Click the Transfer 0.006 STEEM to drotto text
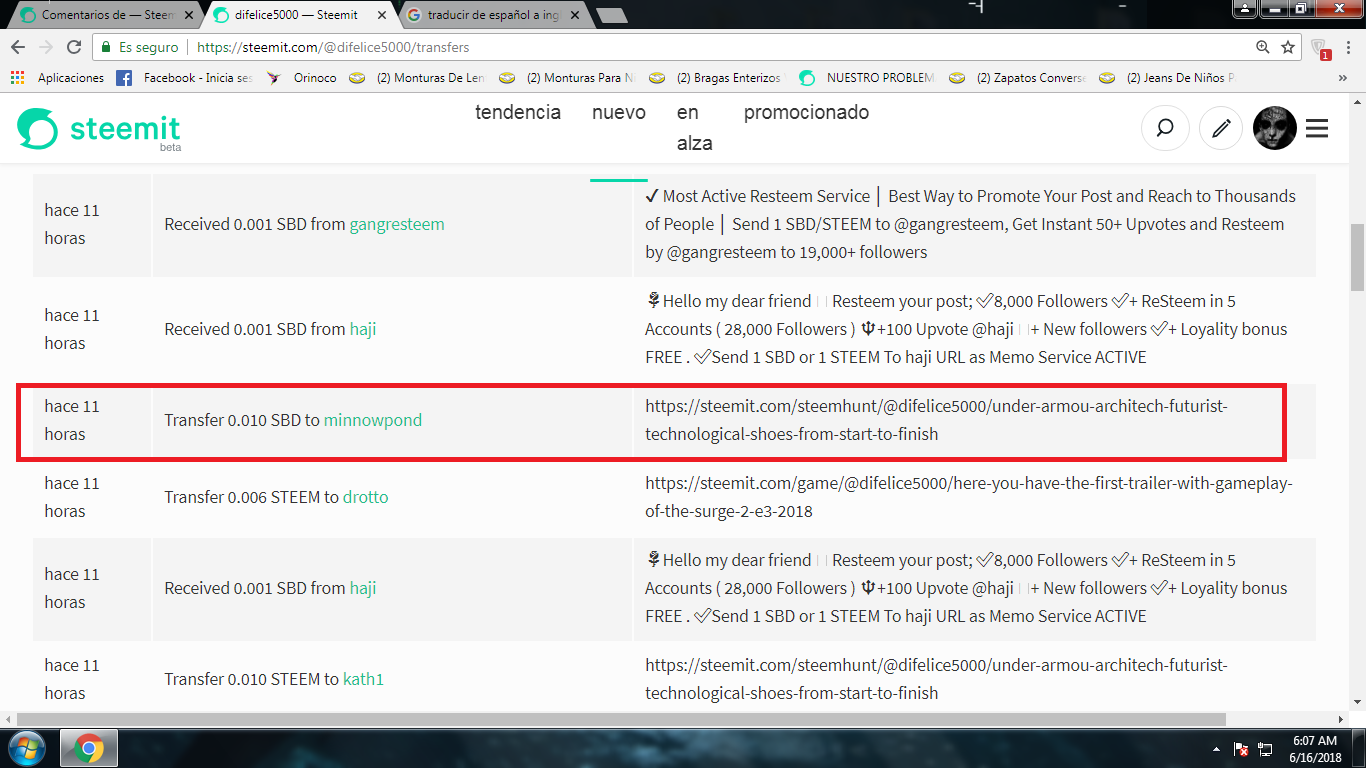This screenshot has height=768, width=1366. 276,497
